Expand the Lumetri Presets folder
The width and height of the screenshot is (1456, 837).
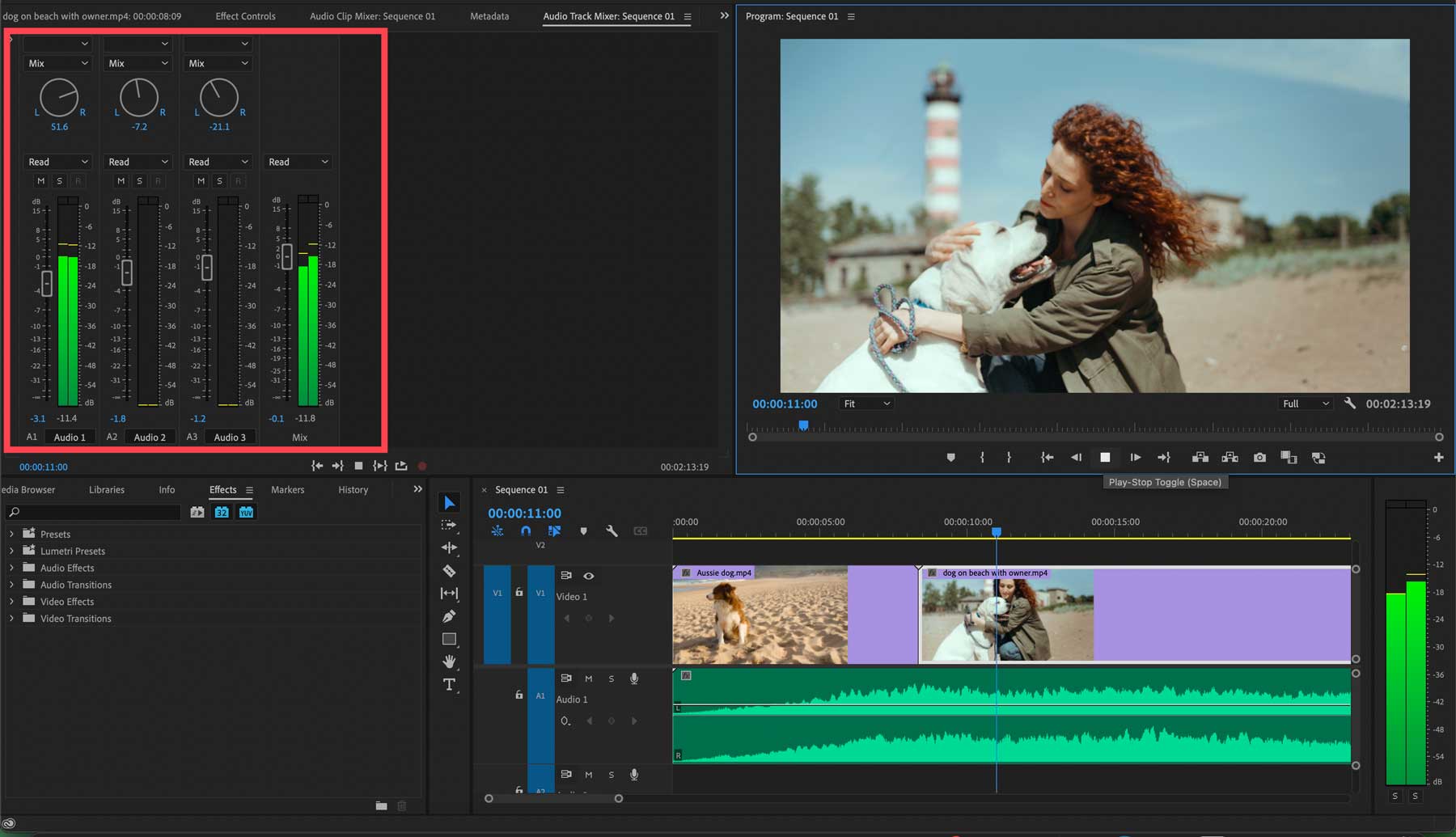click(11, 551)
